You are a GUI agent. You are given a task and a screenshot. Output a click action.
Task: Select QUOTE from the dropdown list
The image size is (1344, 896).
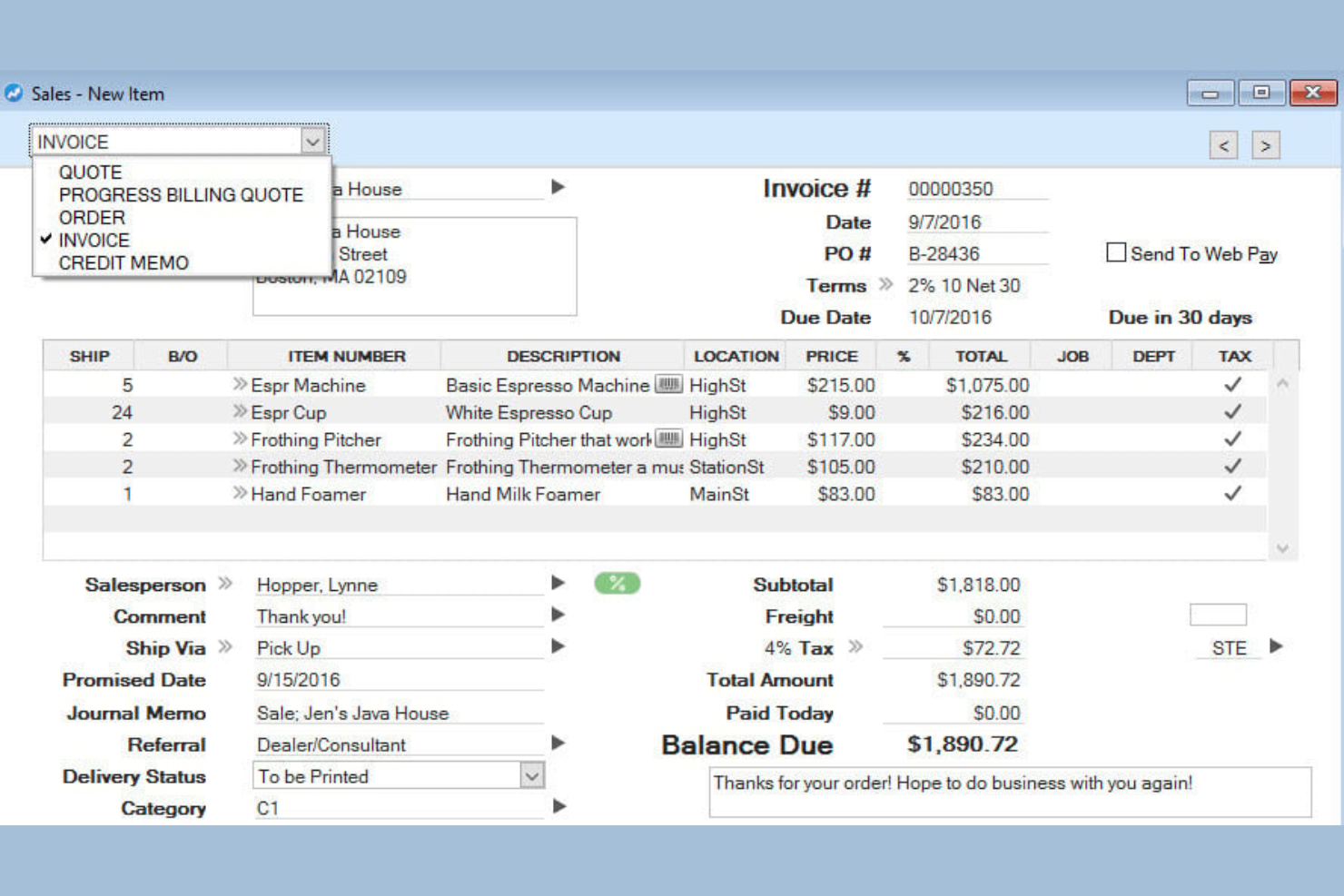pos(90,172)
